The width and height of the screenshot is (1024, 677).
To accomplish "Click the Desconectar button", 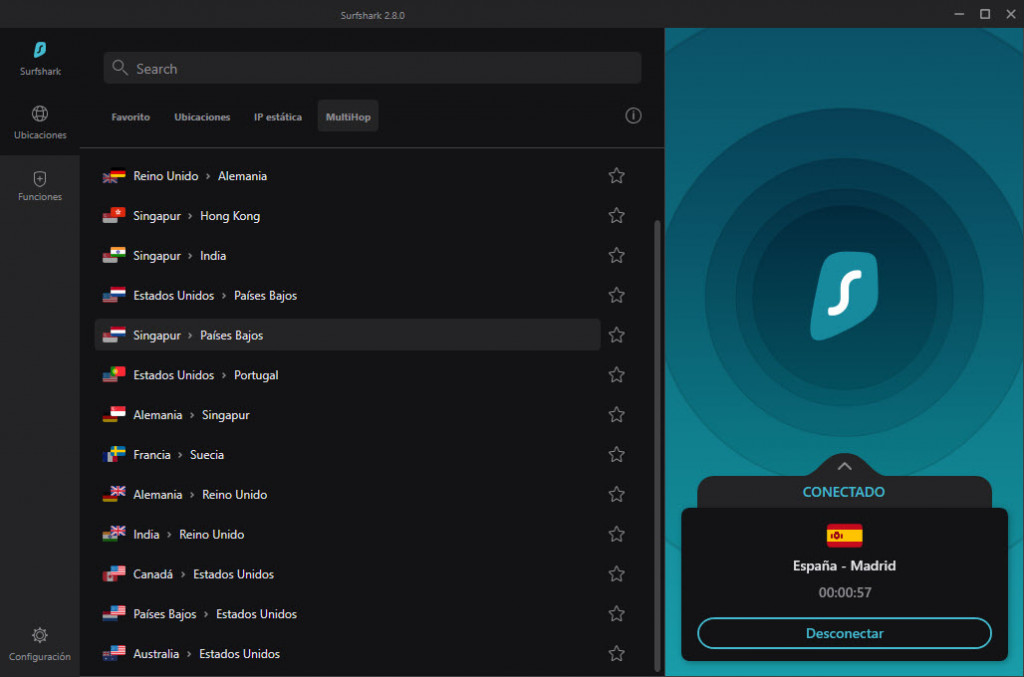I will point(844,633).
